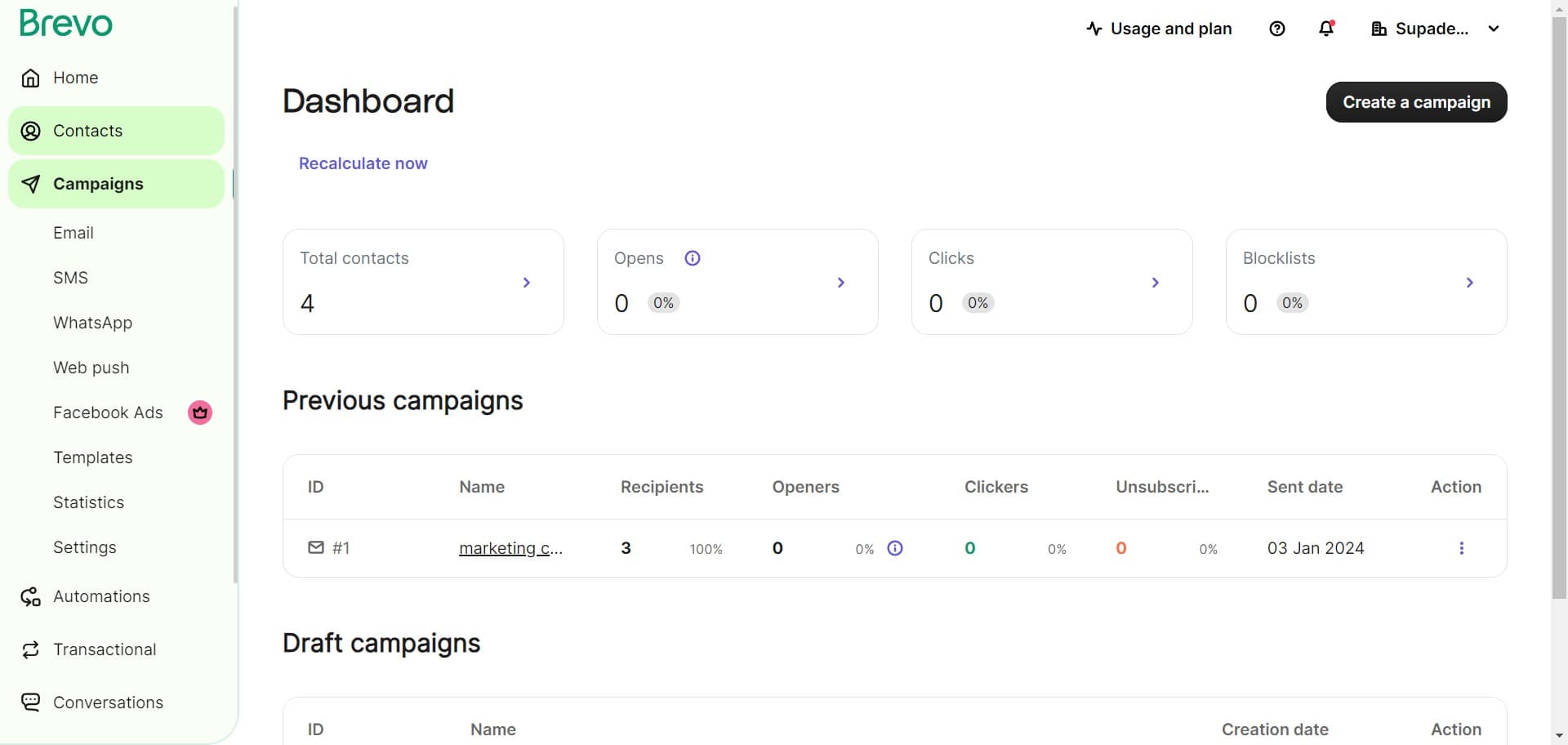The width and height of the screenshot is (1568, 745).
Task: Open Contacts via its sidebar icon
Action: (x=30, y=131)
